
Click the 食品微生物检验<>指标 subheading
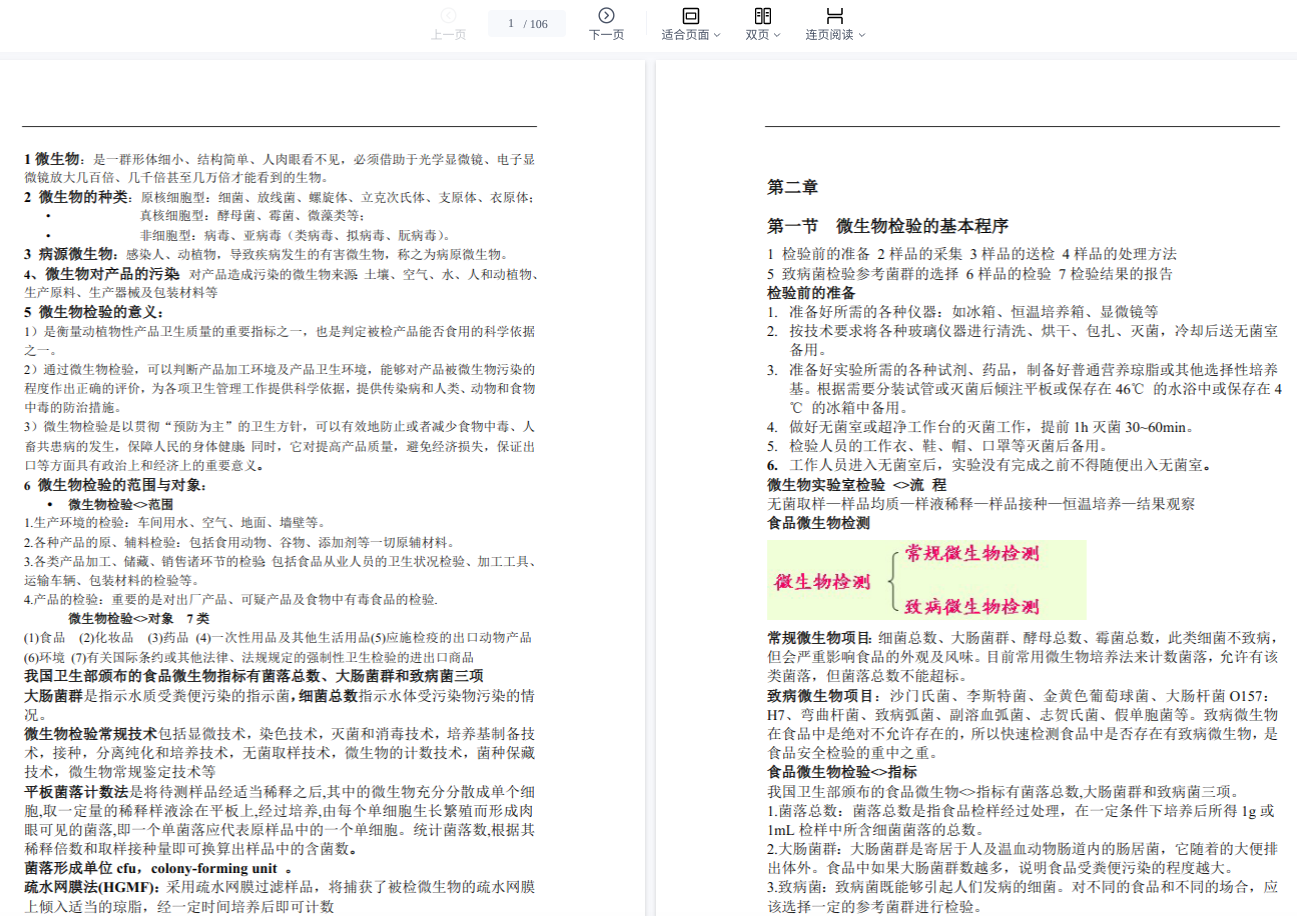842,772
